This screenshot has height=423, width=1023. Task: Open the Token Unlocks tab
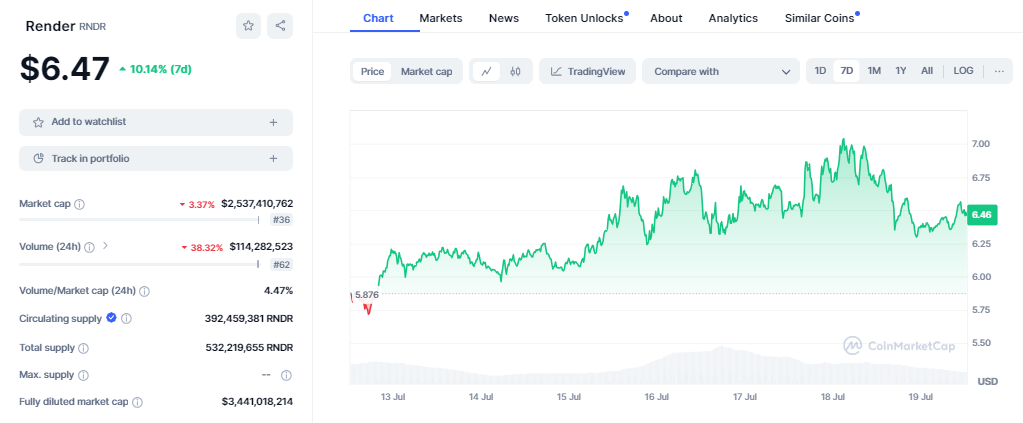click(x=585, y=18)
